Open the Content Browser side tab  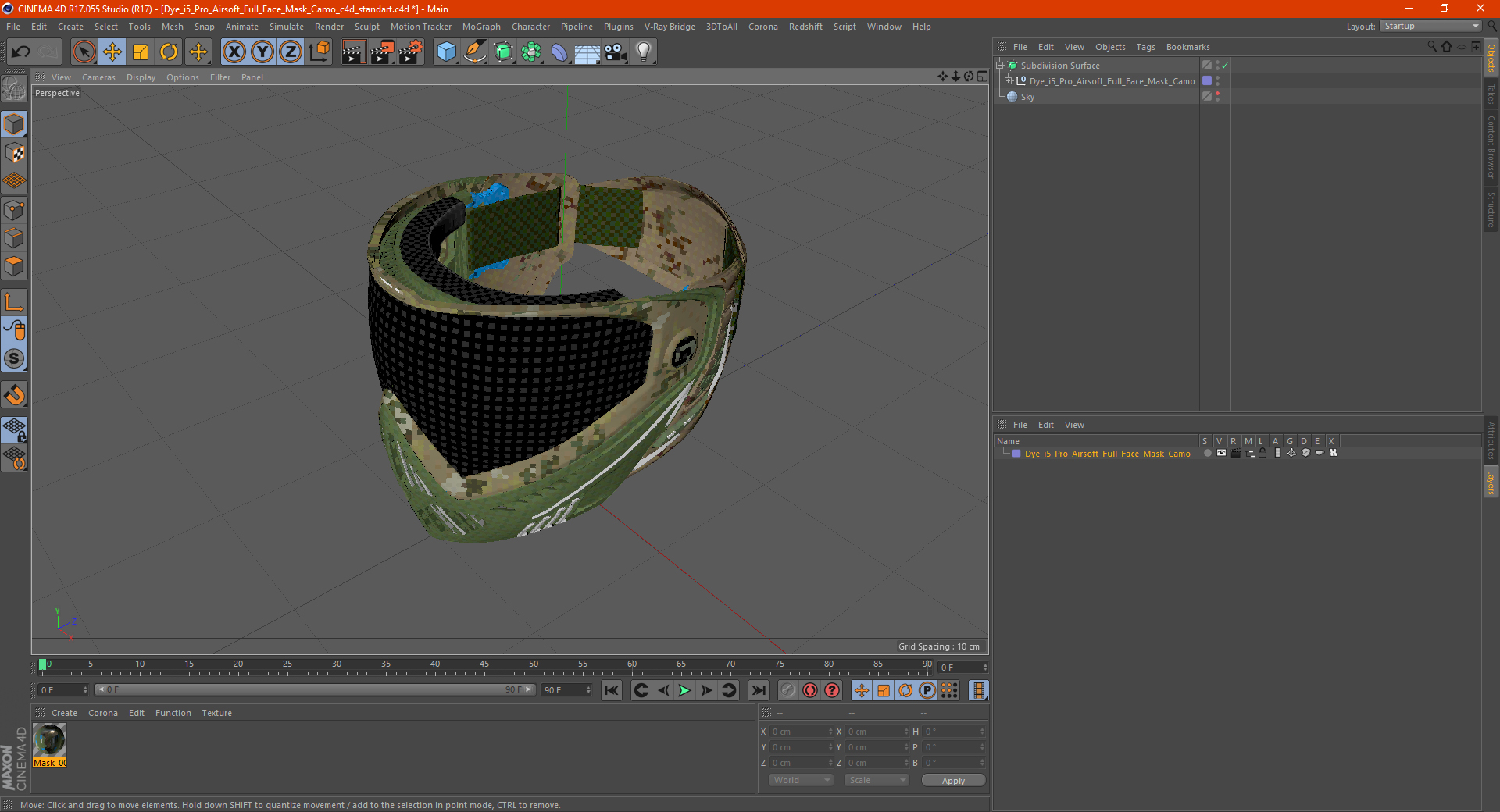pos(1491,148)
